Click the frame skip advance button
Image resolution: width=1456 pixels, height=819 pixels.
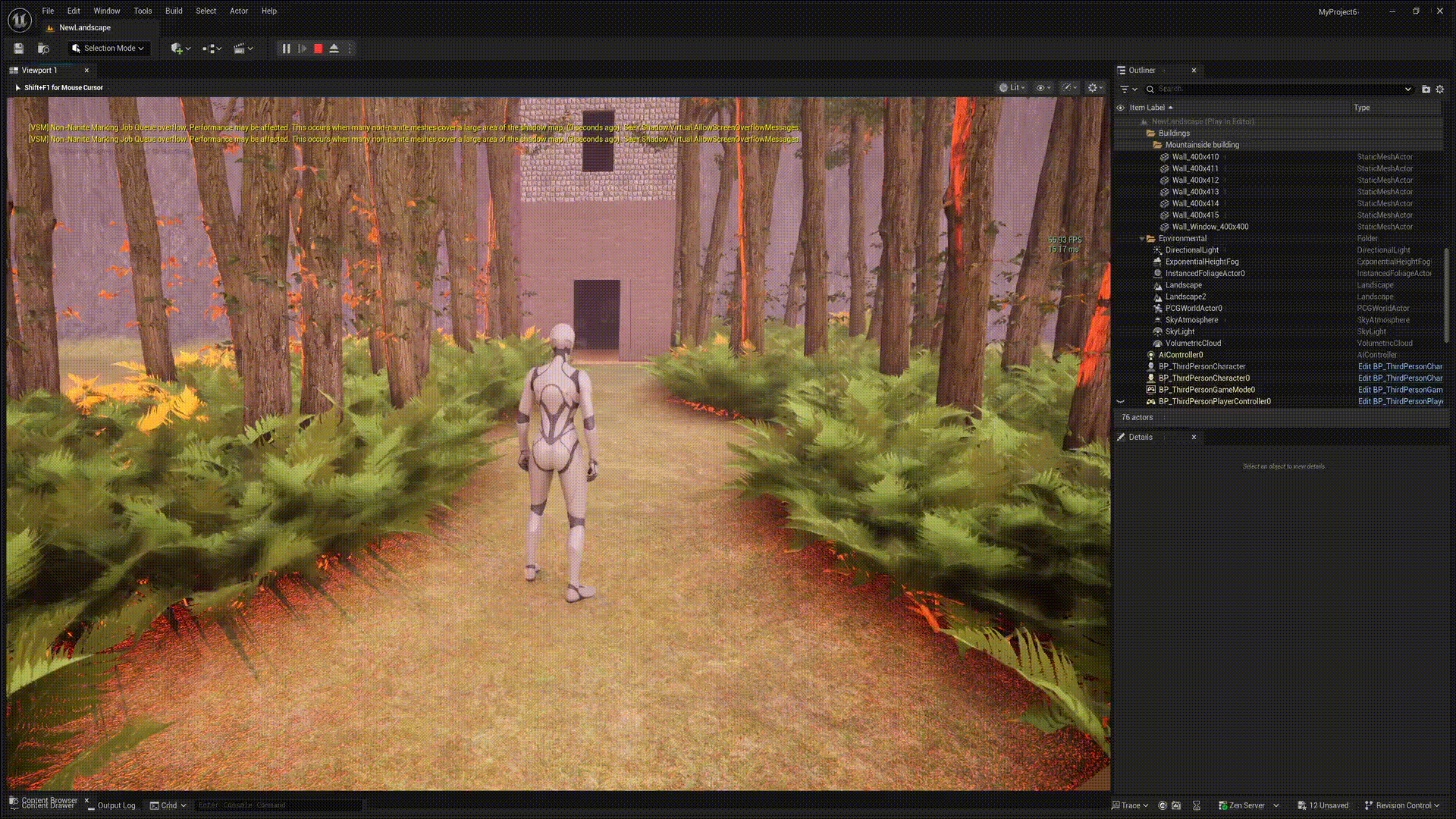click(302, 49)
